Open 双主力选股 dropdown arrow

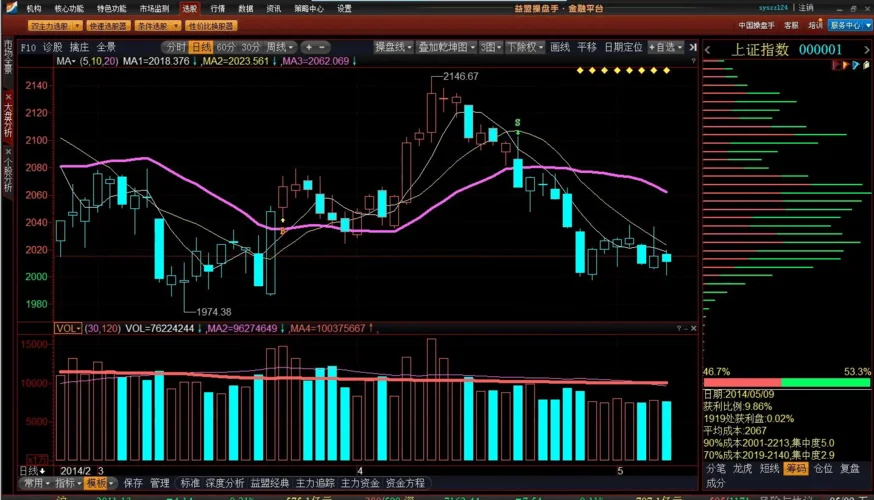coord(76,26)
